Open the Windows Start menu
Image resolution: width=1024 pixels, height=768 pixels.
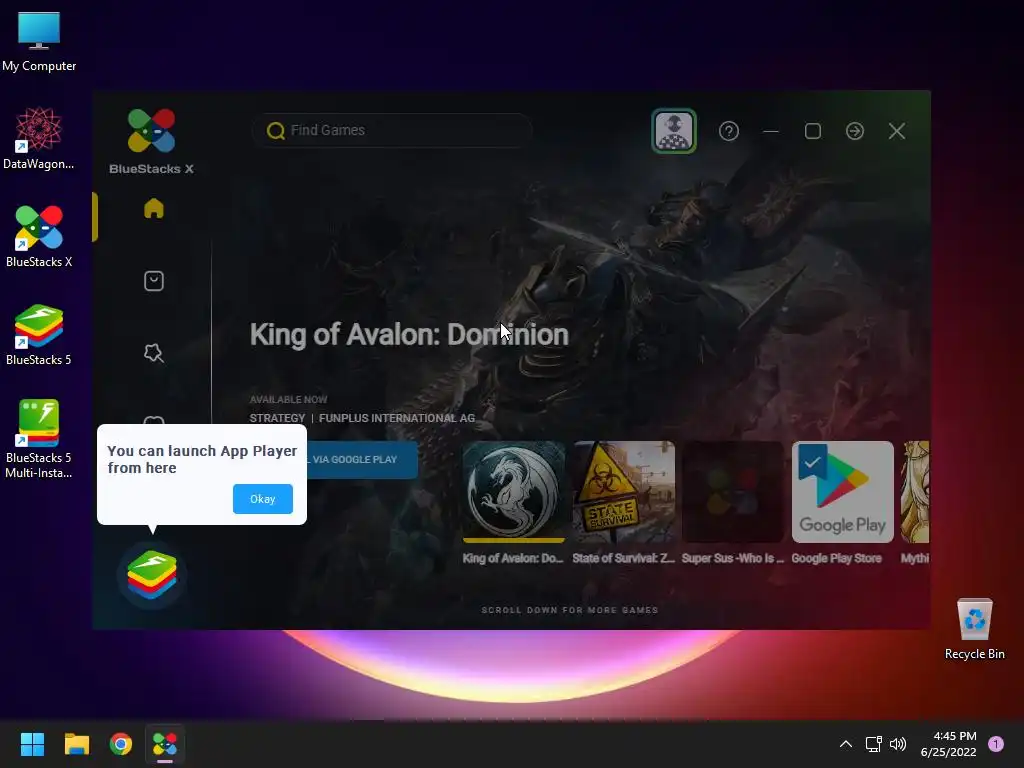tap(32, 744)
